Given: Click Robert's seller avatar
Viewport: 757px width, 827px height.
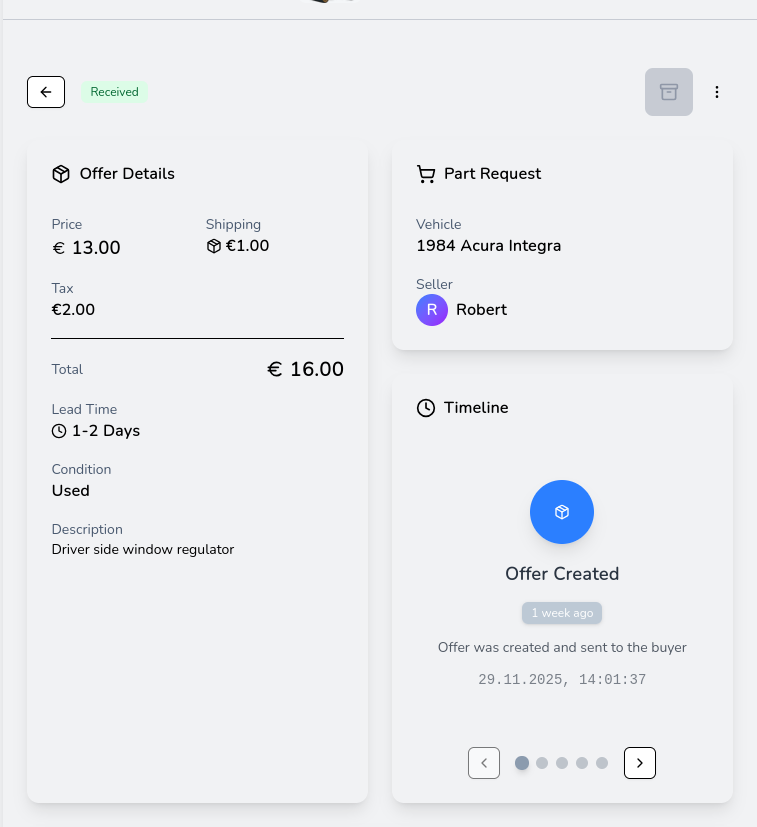Looking at the screenshot, I should [x=432, y=310].
